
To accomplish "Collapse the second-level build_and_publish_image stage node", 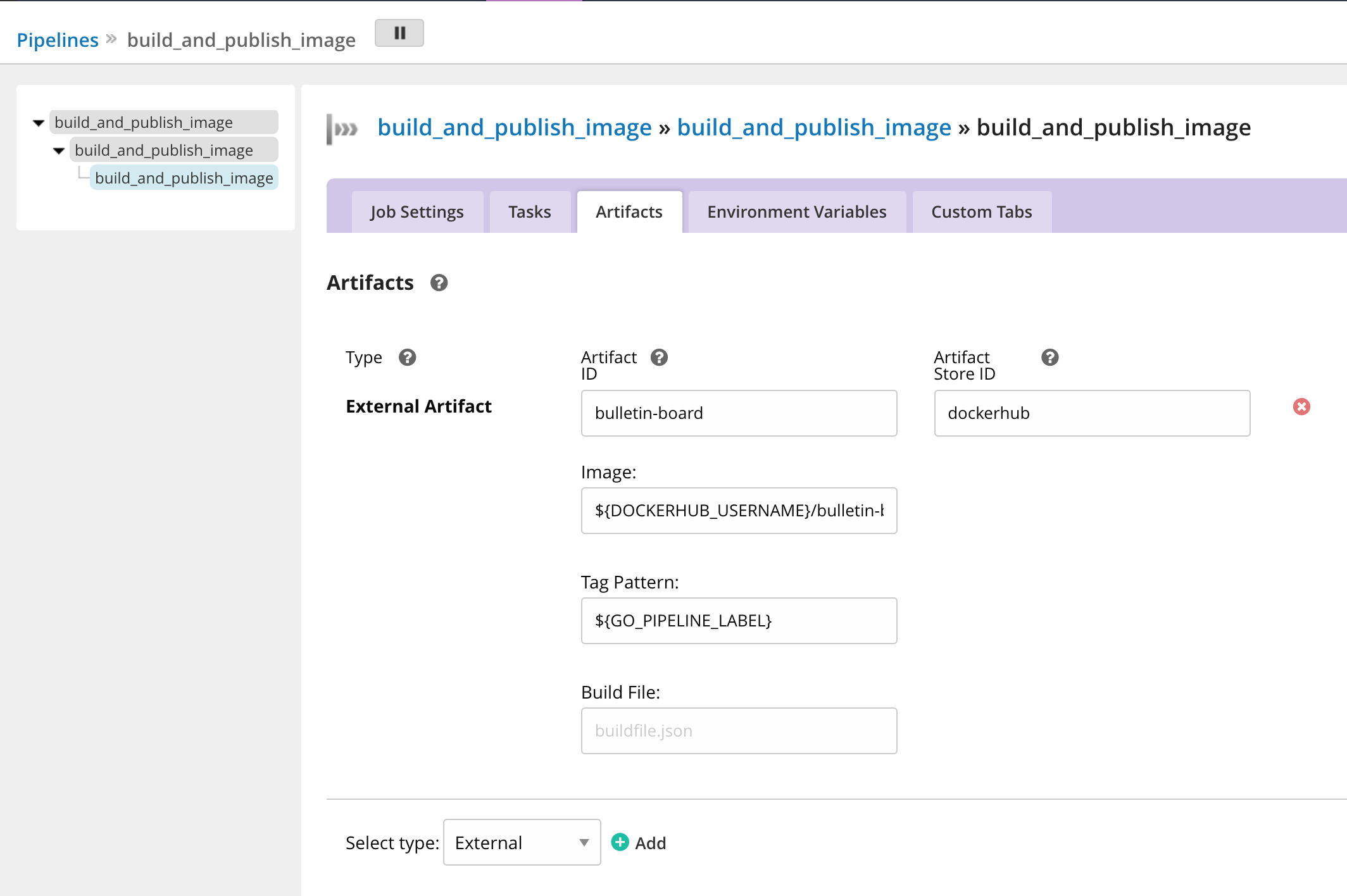I will tap(59, 151).
